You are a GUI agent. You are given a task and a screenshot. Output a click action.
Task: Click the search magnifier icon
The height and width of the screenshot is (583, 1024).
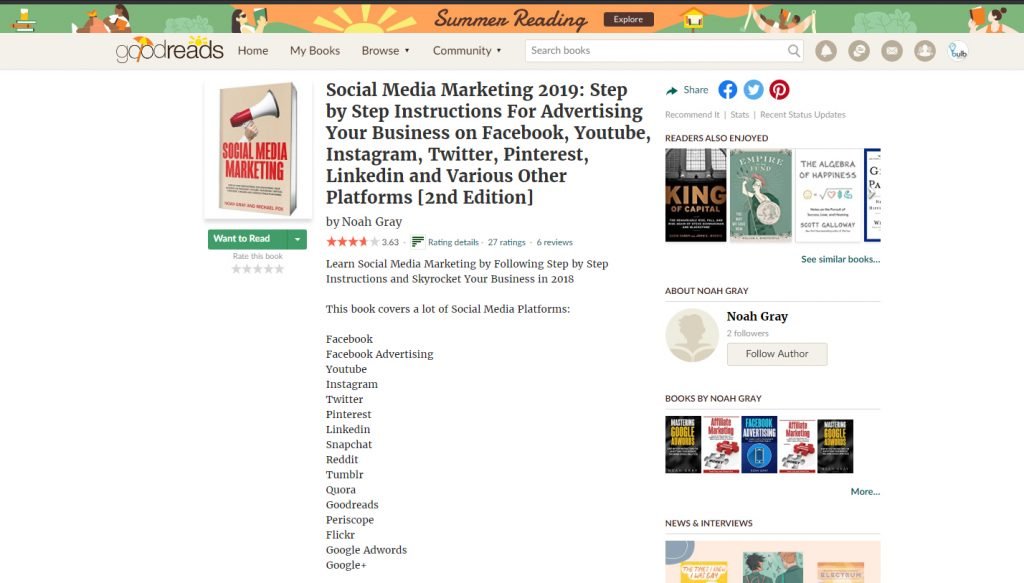793,50
